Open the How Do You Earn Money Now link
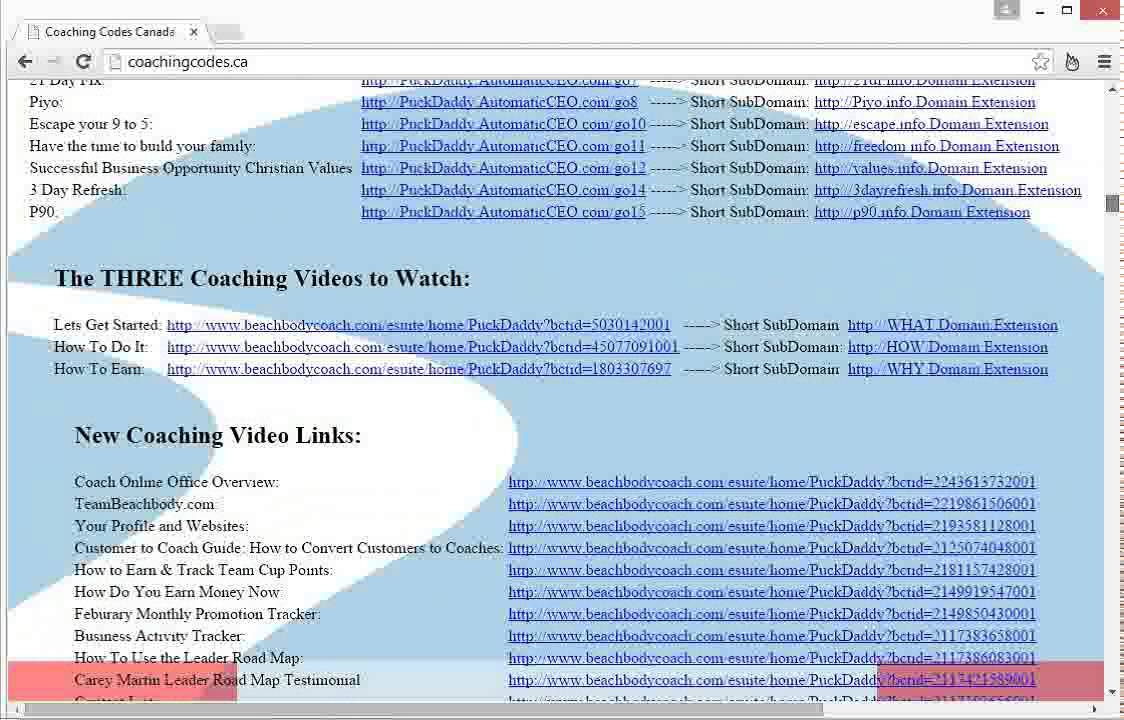The width and height of the screenshot is (1124, 720). point(772,592)
